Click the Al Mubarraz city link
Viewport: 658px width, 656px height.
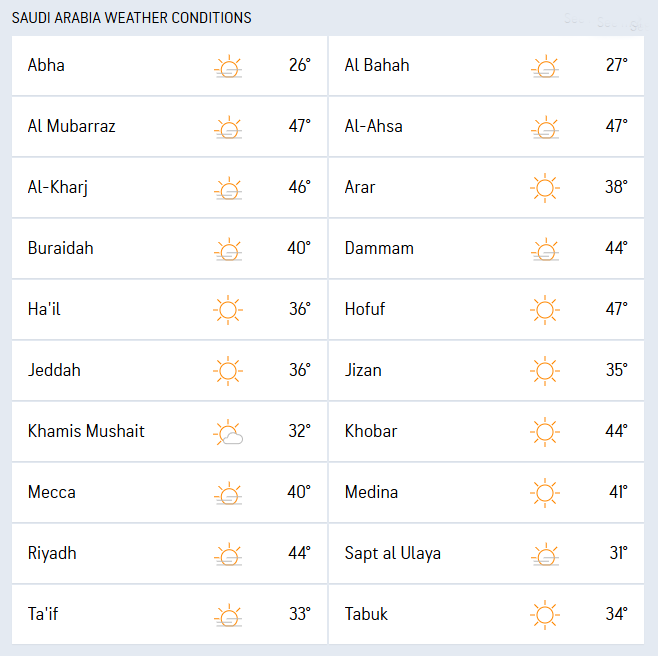click(x=71, y=126)
